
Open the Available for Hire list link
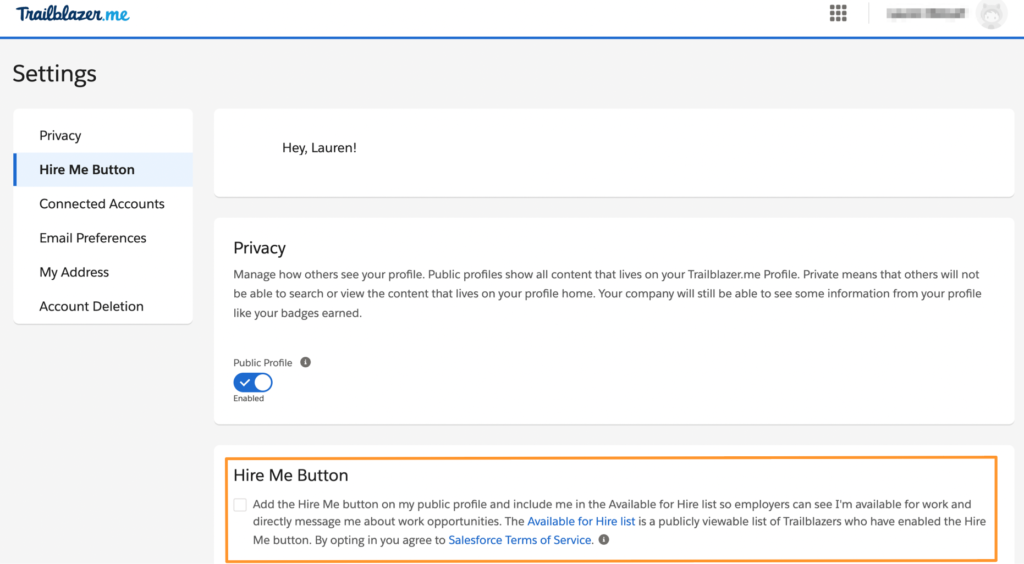pyautogui.click(x=581, y=522)
